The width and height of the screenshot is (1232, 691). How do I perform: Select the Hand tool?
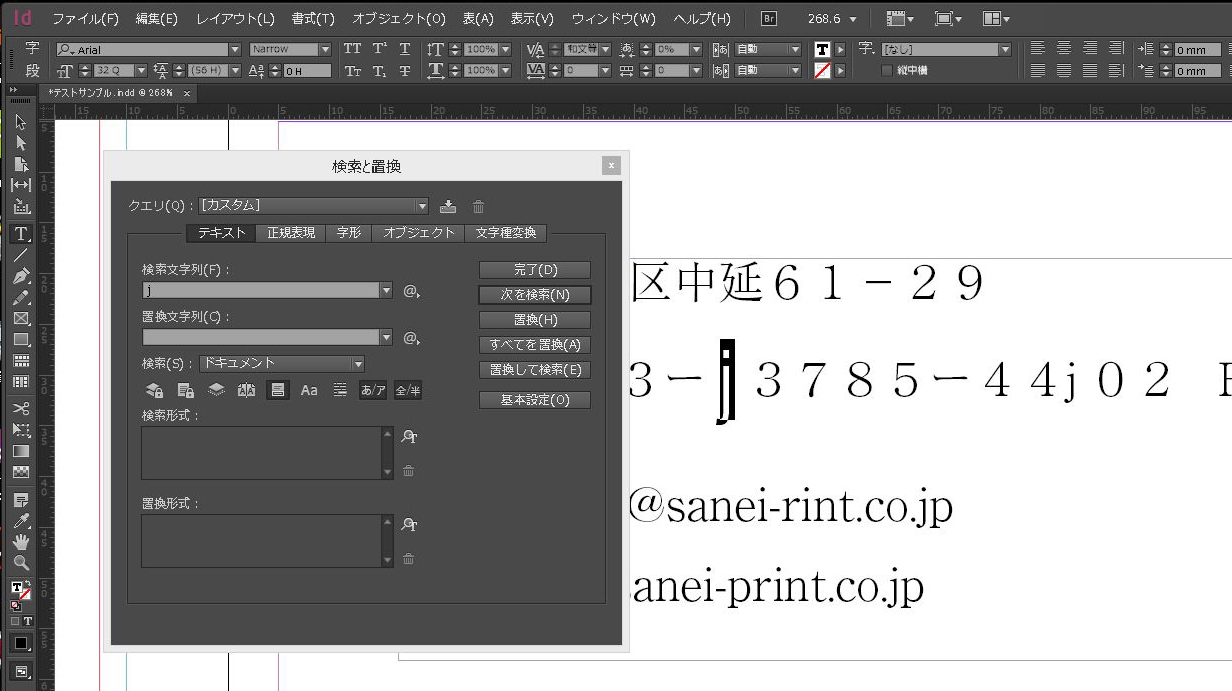click(20, 542)
